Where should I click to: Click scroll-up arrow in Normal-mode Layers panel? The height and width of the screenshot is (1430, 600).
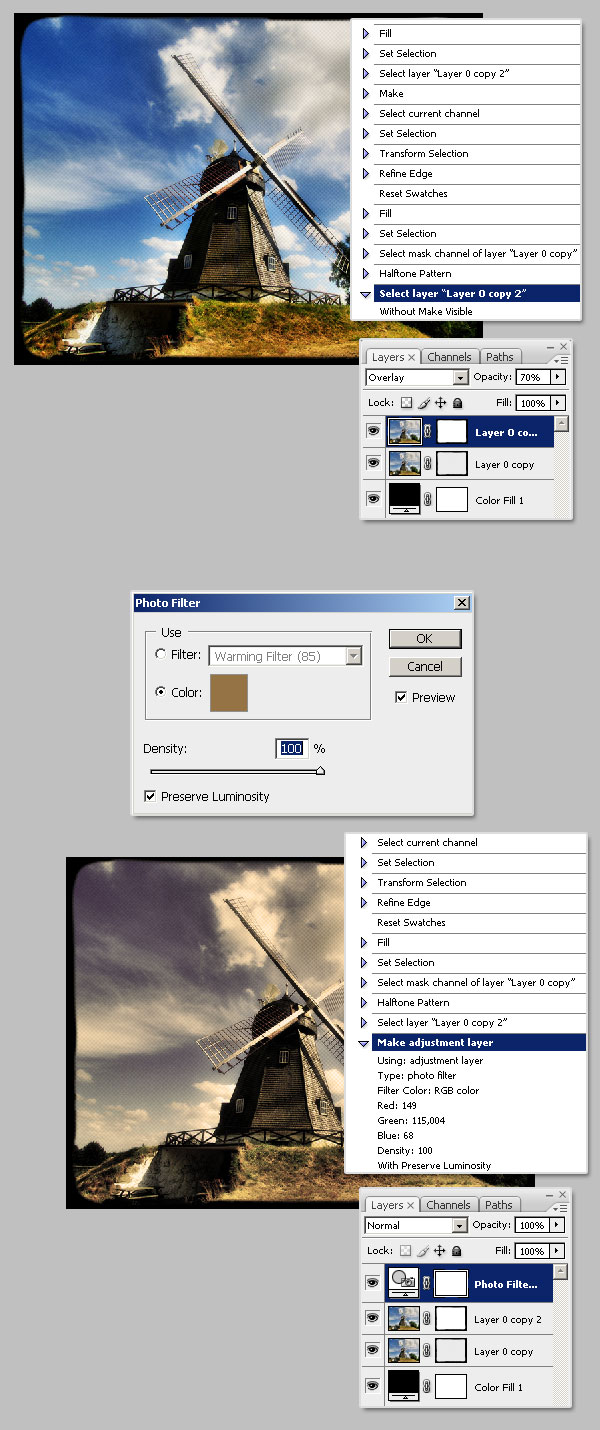(x=560, y=1271)
